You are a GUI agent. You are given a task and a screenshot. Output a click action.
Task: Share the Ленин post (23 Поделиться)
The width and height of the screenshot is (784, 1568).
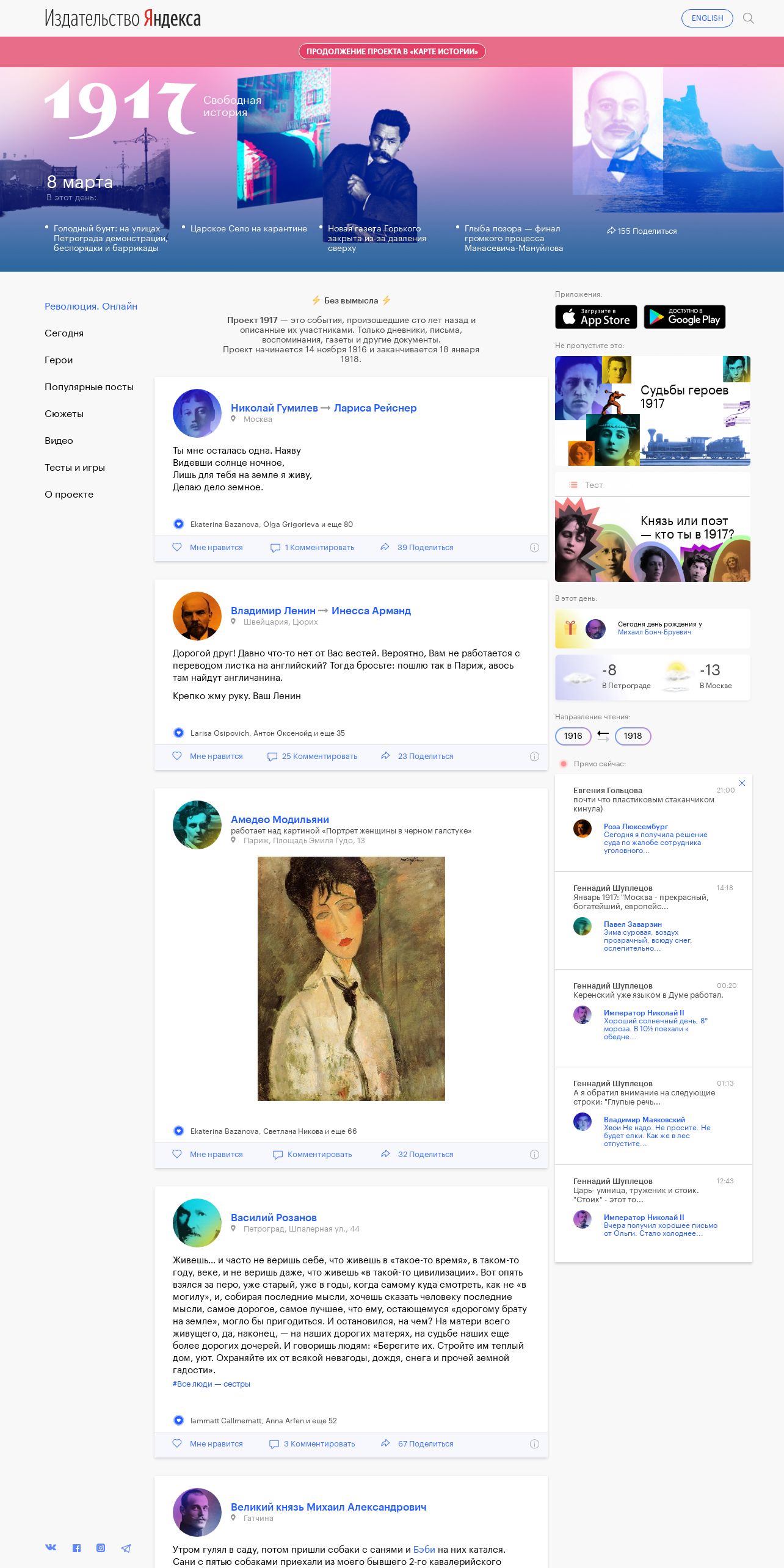[x=417, y=757]
